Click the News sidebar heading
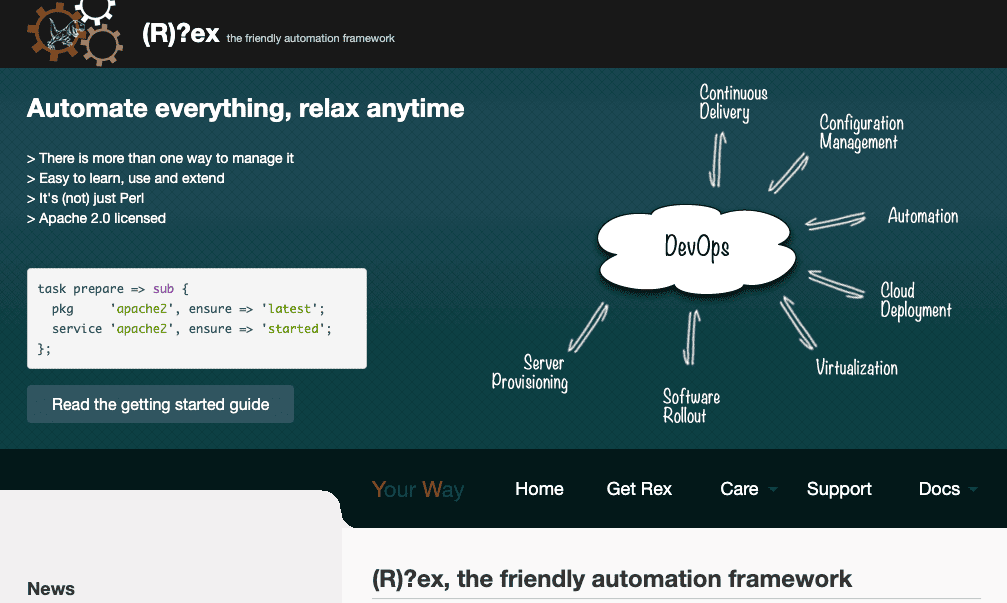The height and width of the screenshot is (603, 1007). point(51,589)
